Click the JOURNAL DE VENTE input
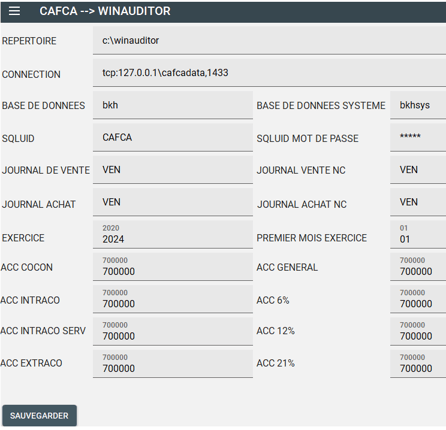 pos(173,170)
